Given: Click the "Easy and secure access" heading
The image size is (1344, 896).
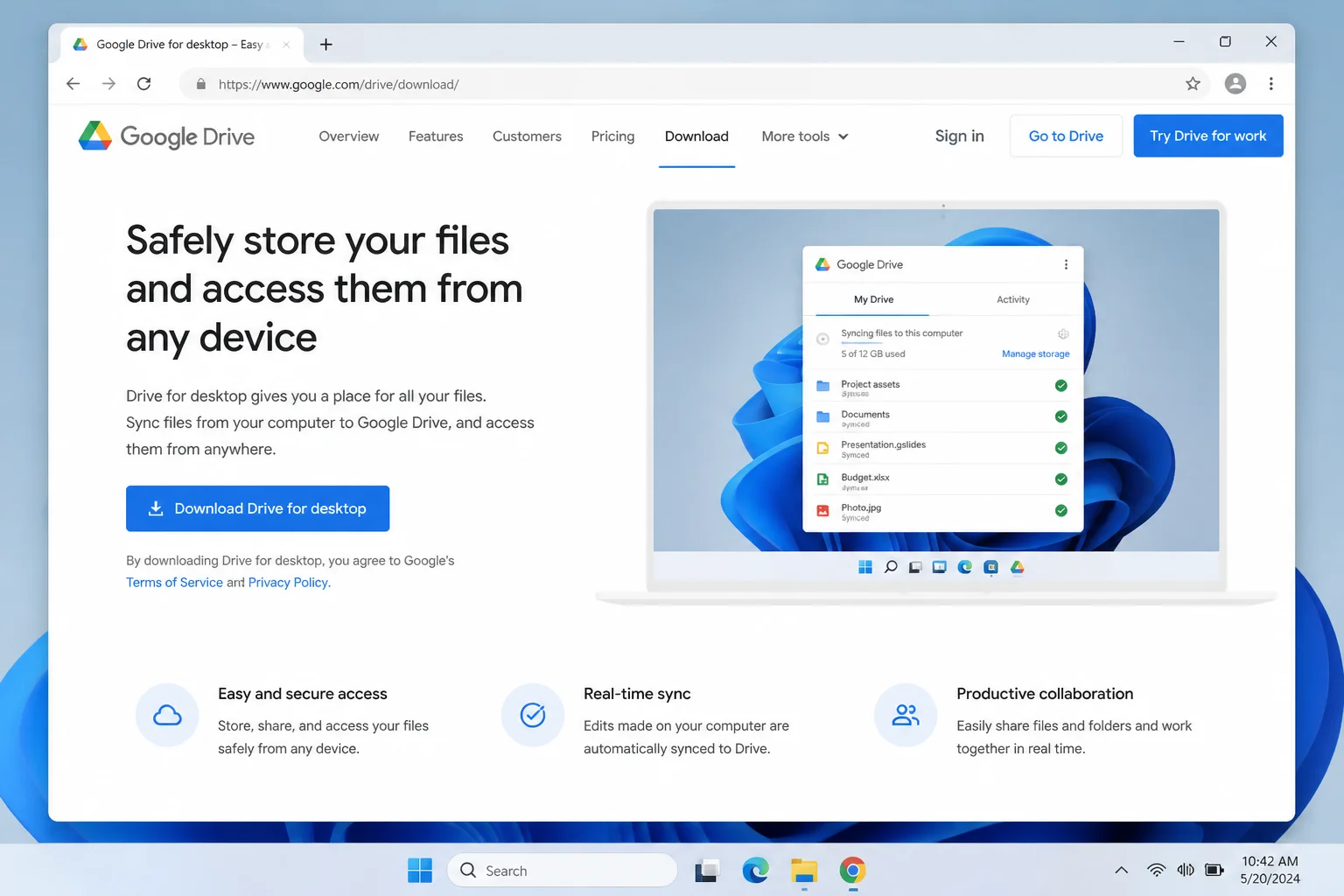Looking at the screenshot, I should (303, 694).
